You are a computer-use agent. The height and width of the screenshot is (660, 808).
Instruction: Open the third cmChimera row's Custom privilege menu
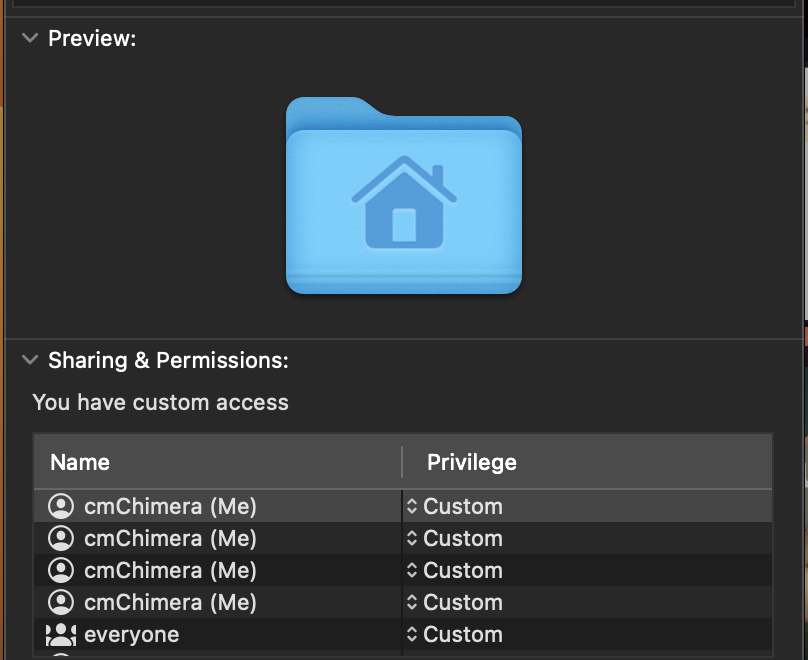[455, 570]
